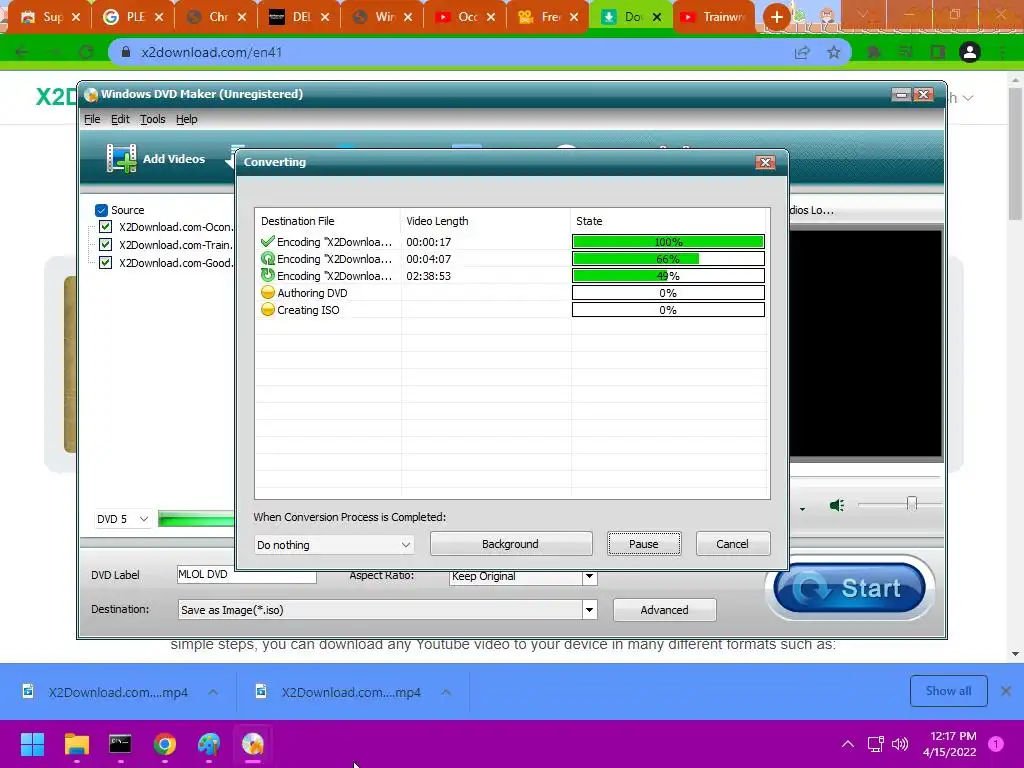The width and height of the screenshot is (1024, 768).
Task: Click the Add Videos toolbar icon
Action: coord(121,159)
